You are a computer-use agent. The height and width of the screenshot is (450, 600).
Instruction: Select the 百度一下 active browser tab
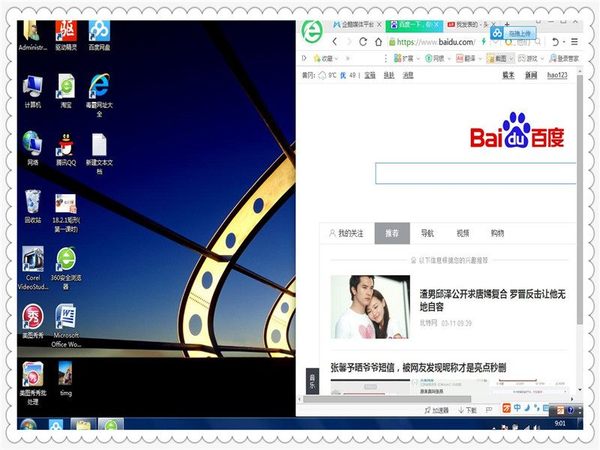414,25
